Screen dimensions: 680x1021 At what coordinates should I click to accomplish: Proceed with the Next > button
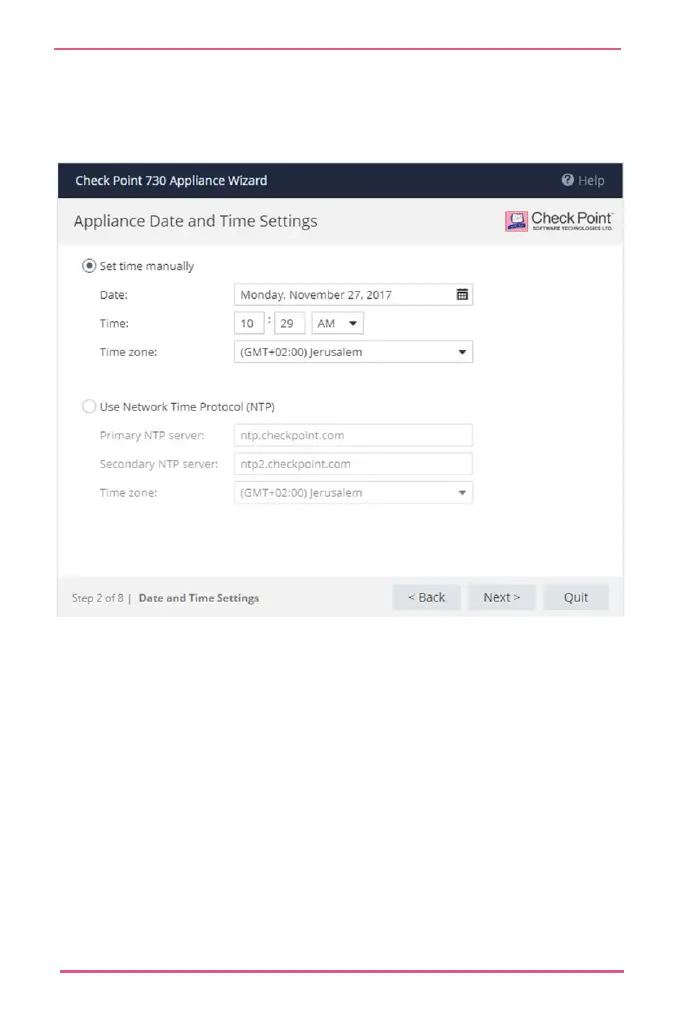point(502,597)
